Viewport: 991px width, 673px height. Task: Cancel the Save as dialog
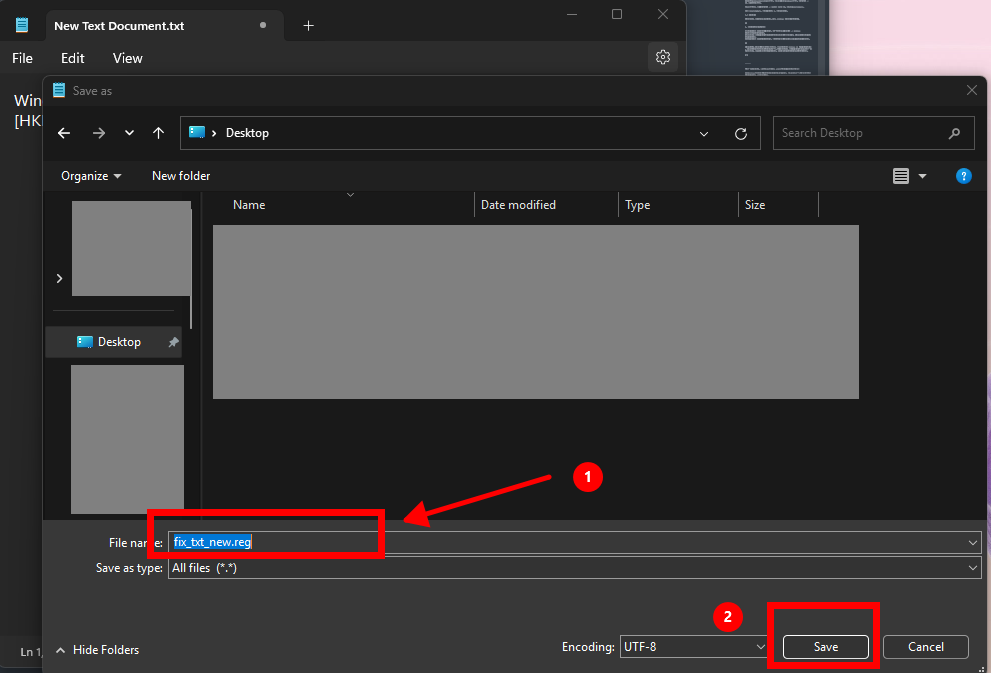[x=926, y=647]
